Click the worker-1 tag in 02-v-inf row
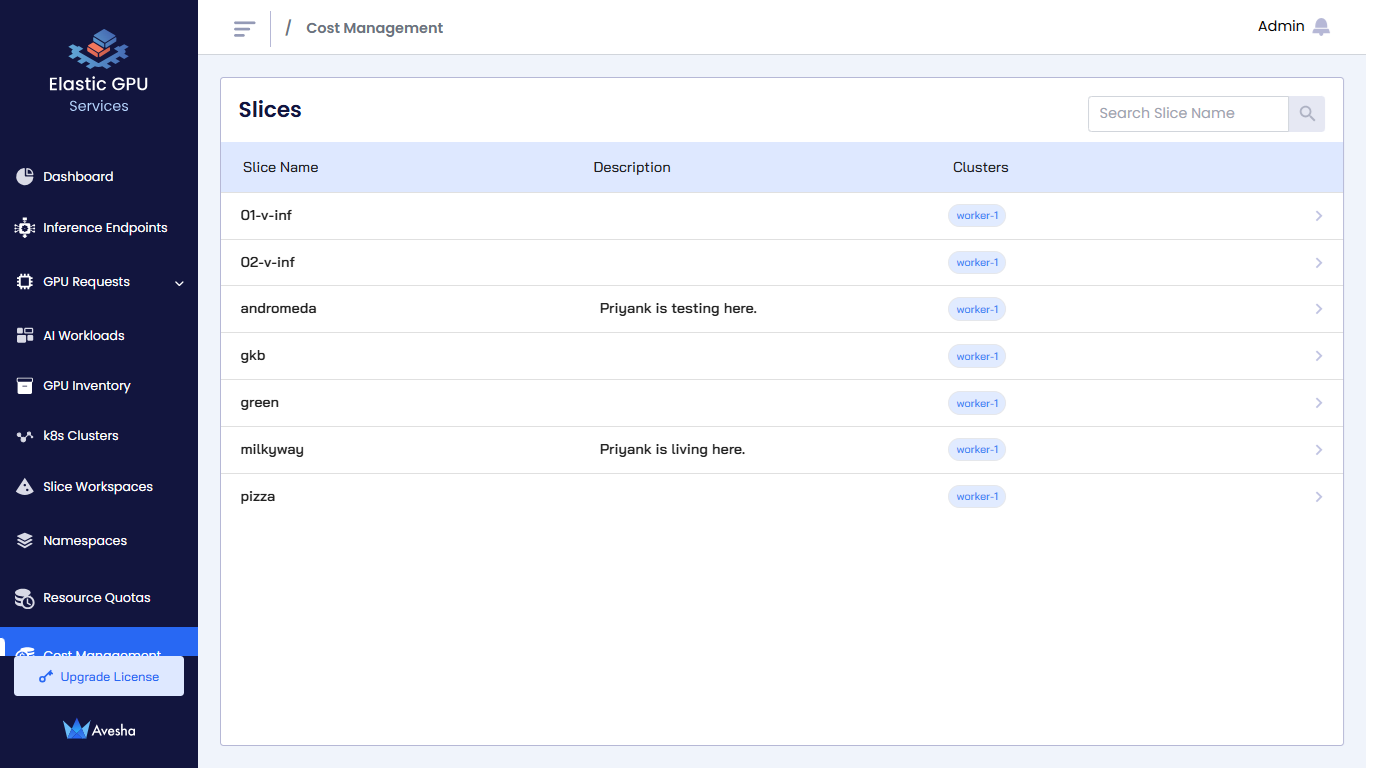The image size is (1375, 782). point(977,263)
